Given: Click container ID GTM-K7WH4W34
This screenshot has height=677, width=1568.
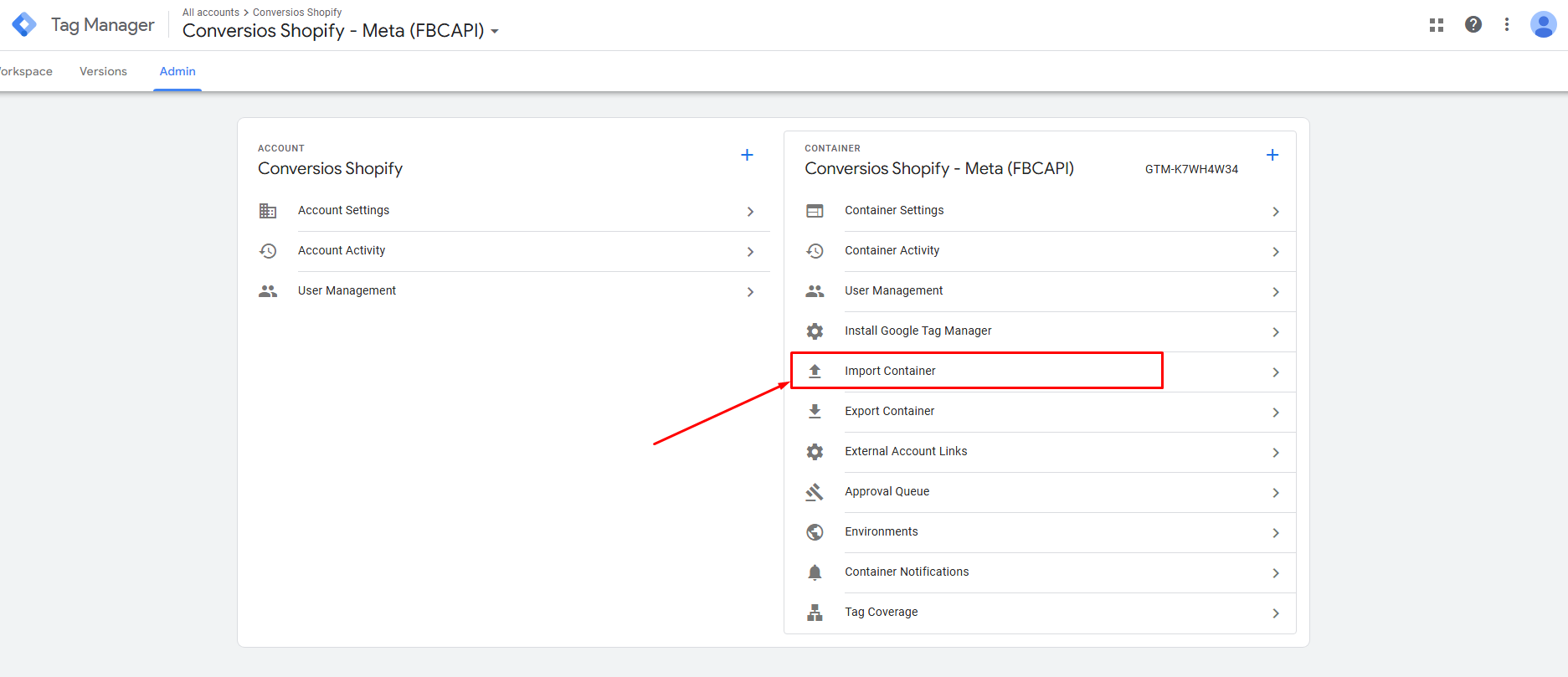Looking at the screenshot, I should click(1191, 169).
